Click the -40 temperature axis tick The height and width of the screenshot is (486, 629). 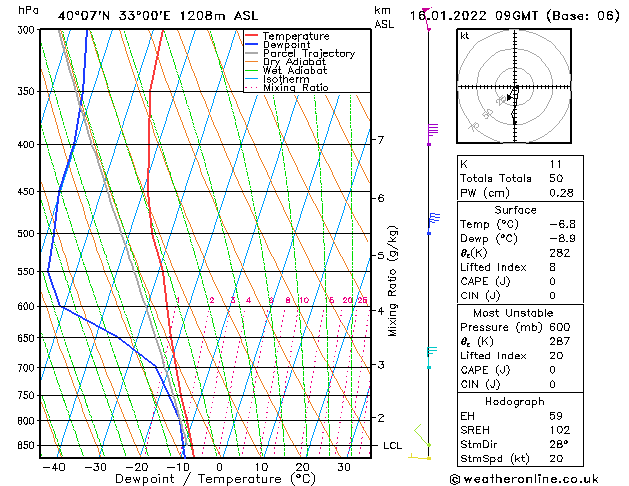[53, 467]
